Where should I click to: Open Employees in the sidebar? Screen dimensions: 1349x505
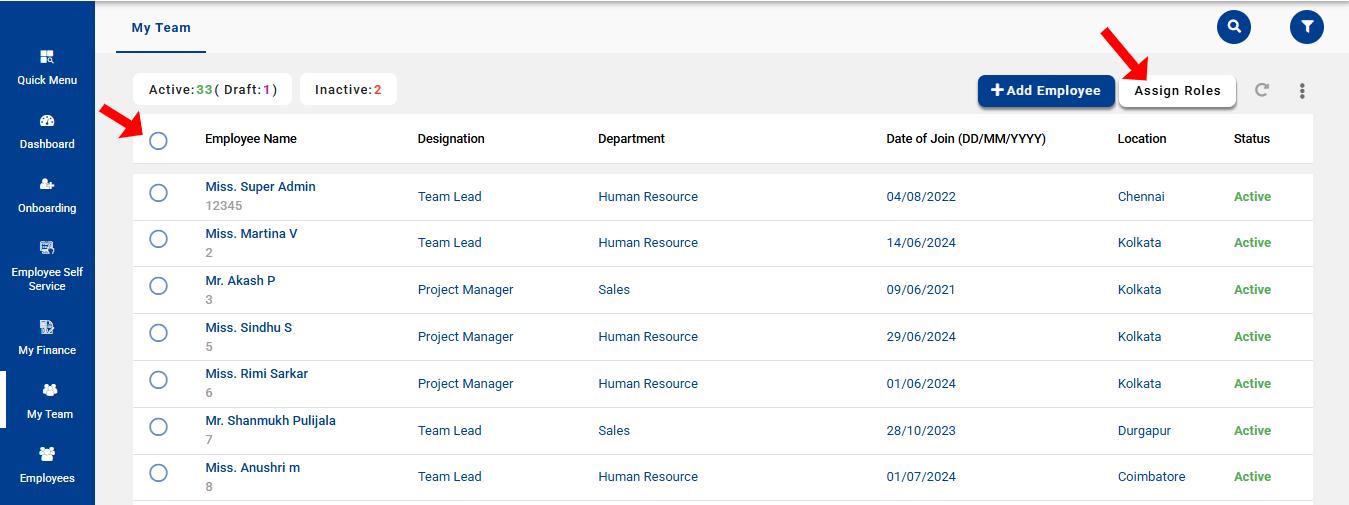(47, 466)
